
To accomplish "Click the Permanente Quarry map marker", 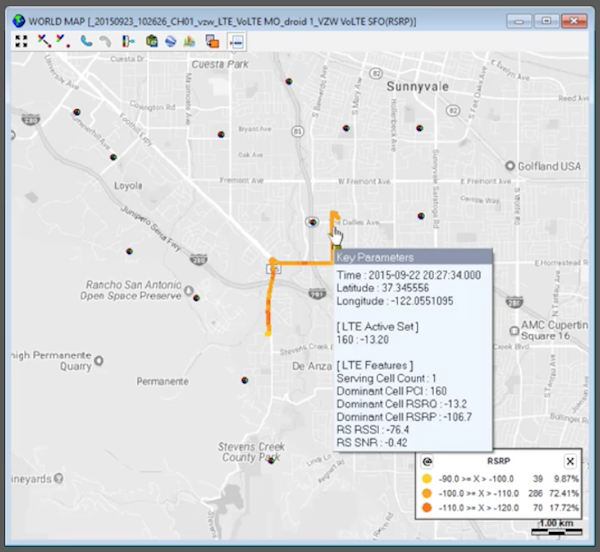I will point(99,360).
